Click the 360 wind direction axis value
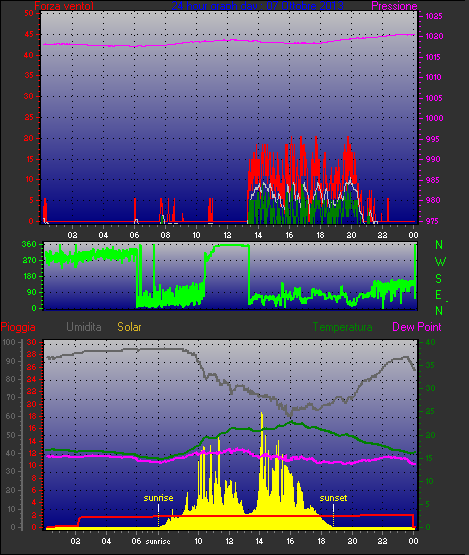The height and width of the screenshot is (555, 469). [x=29, y=244]
